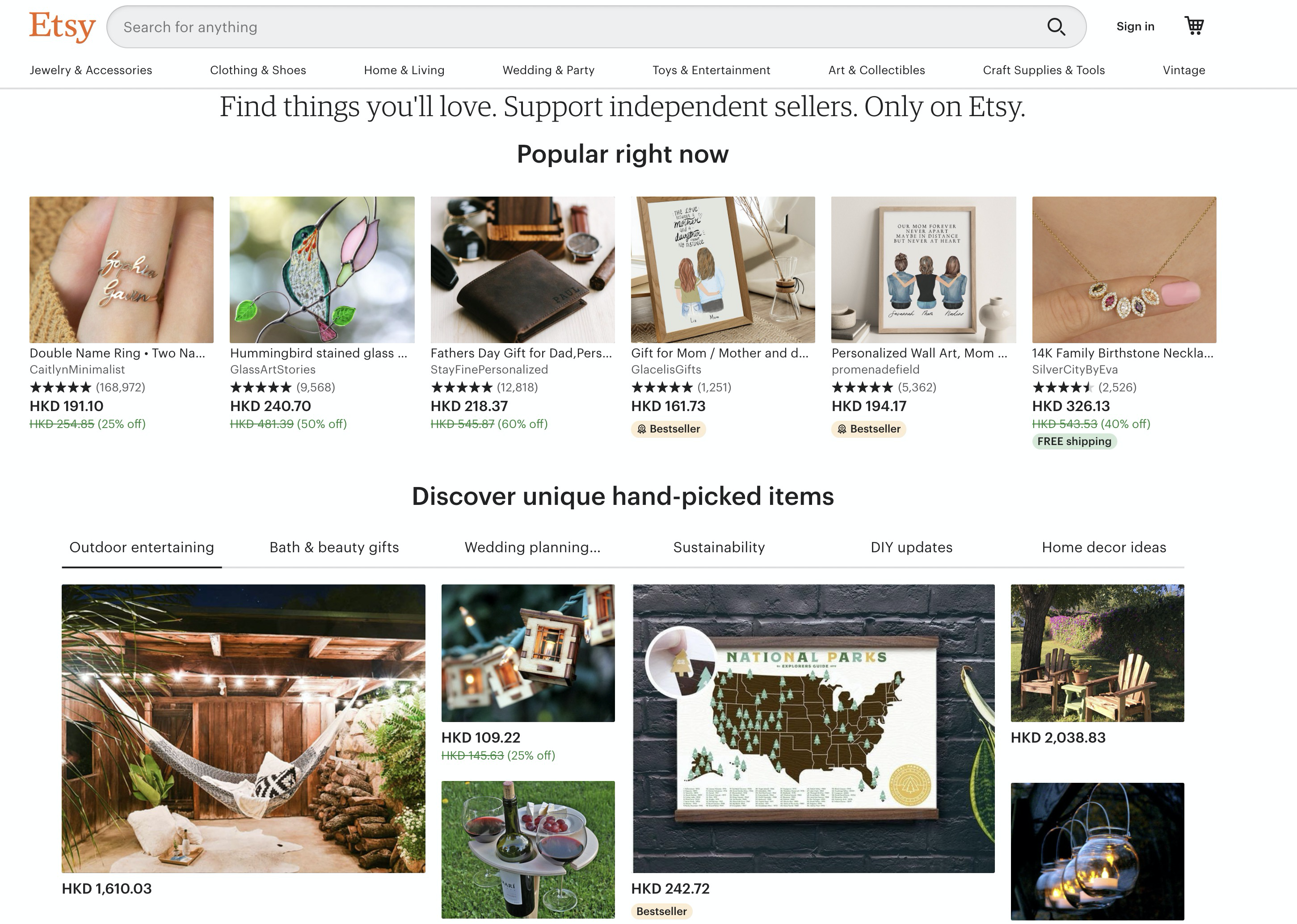Click the FREE shipping badge on birthstone necklace

point(1074,441)
